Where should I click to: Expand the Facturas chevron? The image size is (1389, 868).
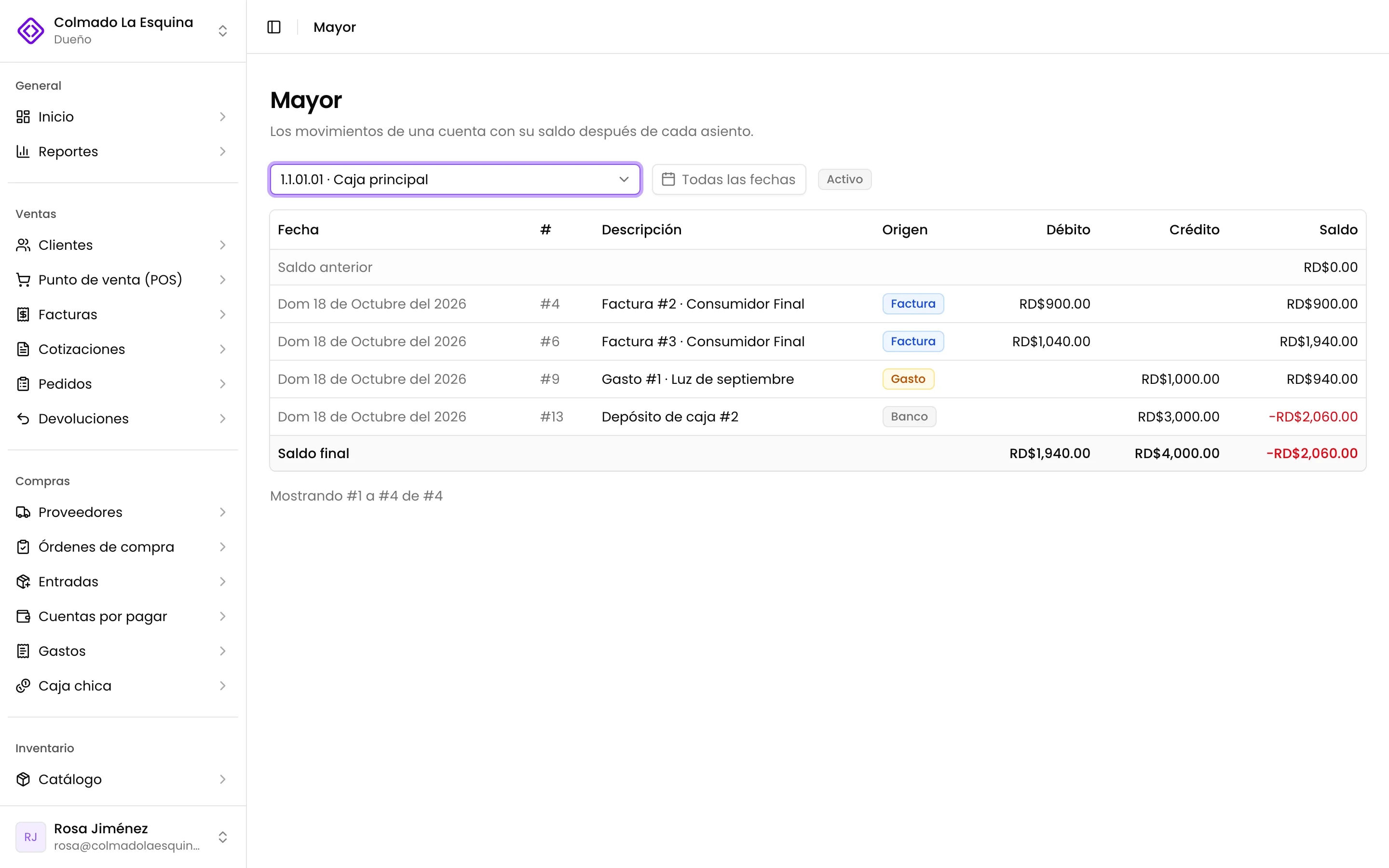point(223,314)
